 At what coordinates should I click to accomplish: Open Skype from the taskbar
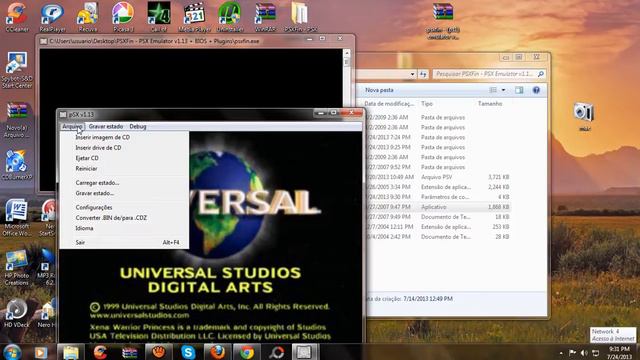click(x=188, y=352)
